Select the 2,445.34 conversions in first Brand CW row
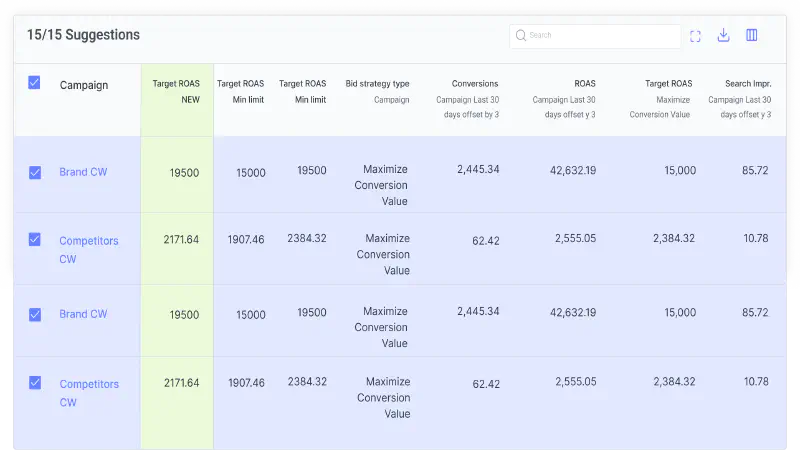This screenshot has height=450, width=800. pos(478,169)
